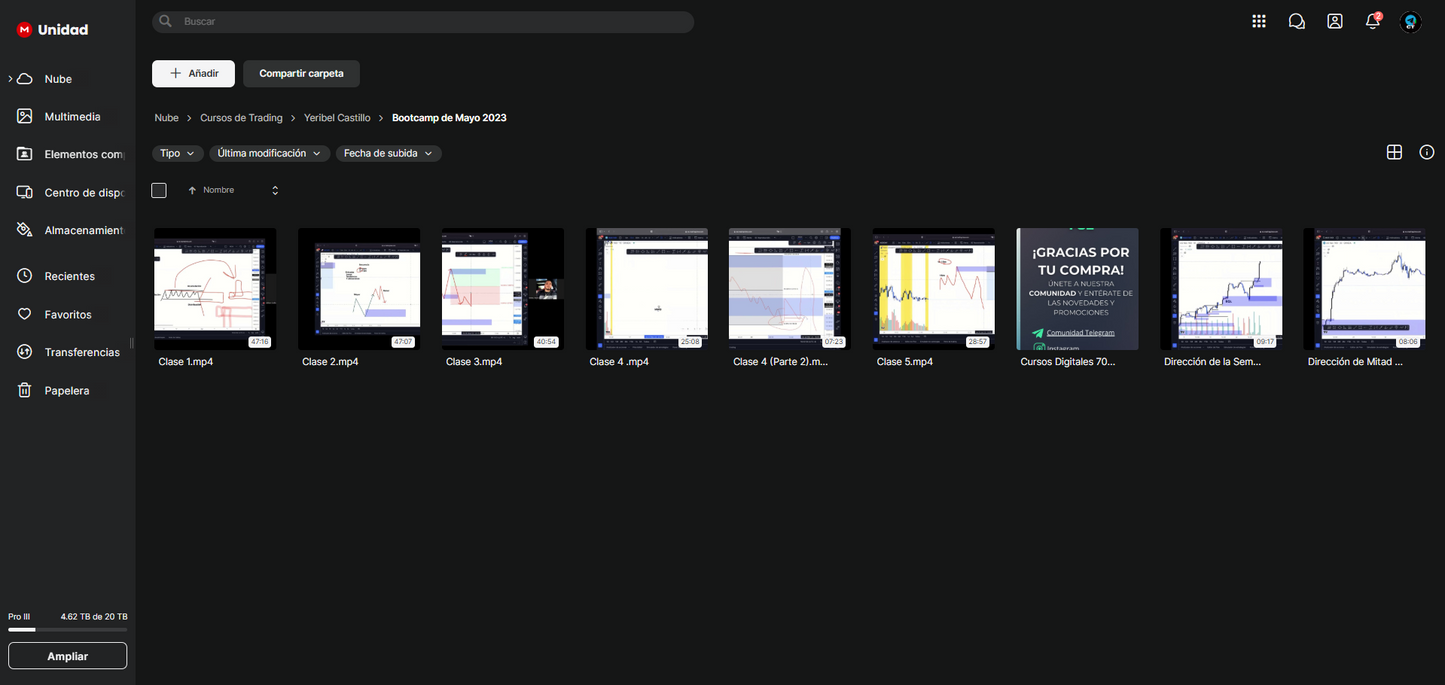Screen dimensions: 1445x685
Task: Expand the Tipo filter dropdown
Action: click(177, 153)
